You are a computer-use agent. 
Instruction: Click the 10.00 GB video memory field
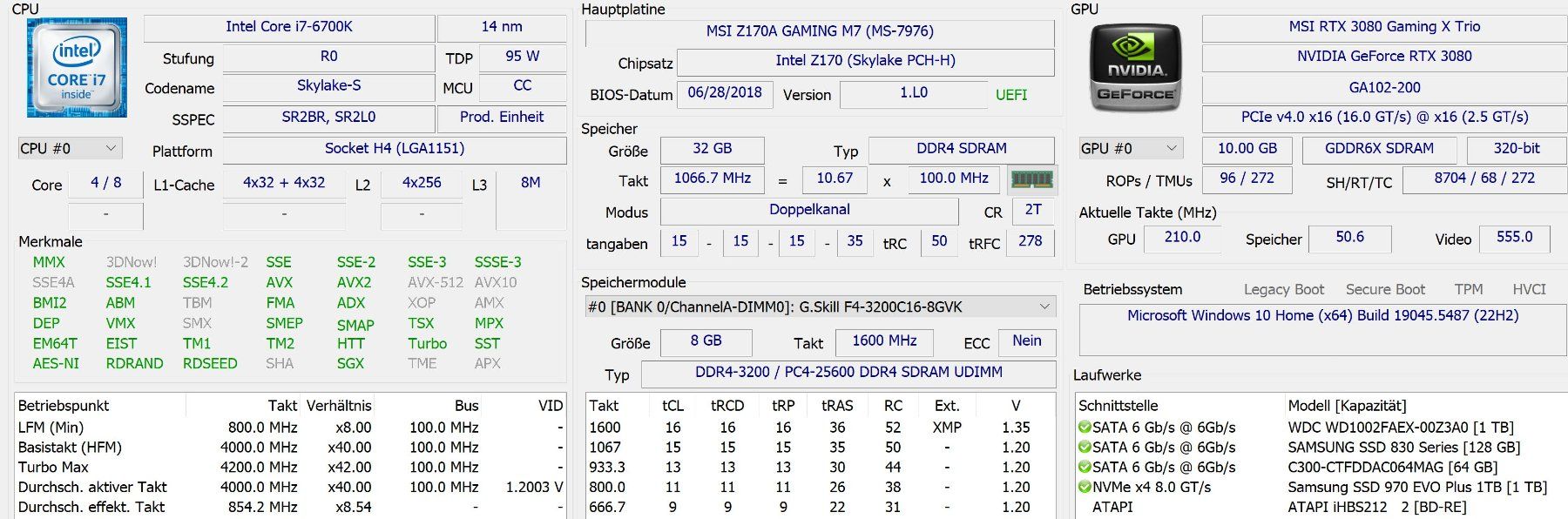[1247, 150]
